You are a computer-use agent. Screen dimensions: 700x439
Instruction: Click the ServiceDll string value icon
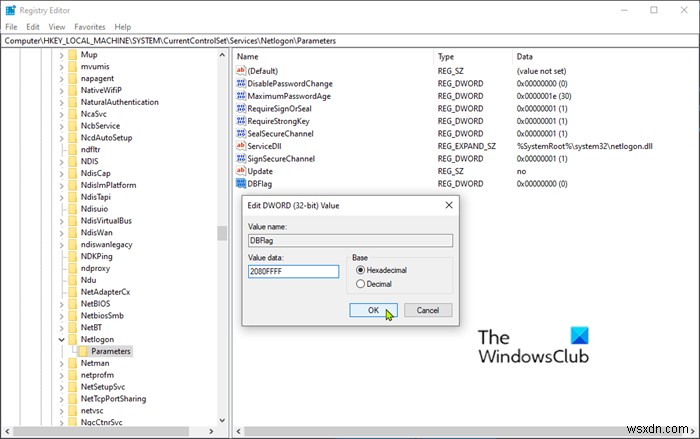(x=241, y=146)
